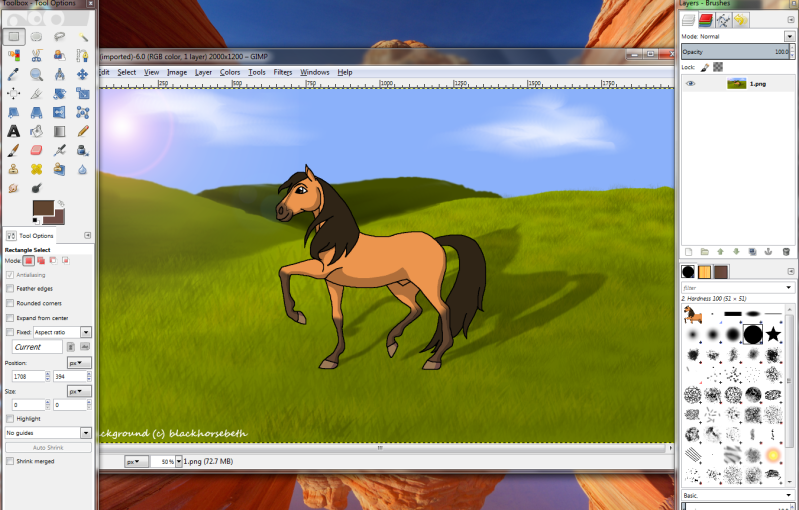Viewport: 799px width, 510px height.
Task: Select the Ellipse Select tool
Action: (x=36, y=36)
